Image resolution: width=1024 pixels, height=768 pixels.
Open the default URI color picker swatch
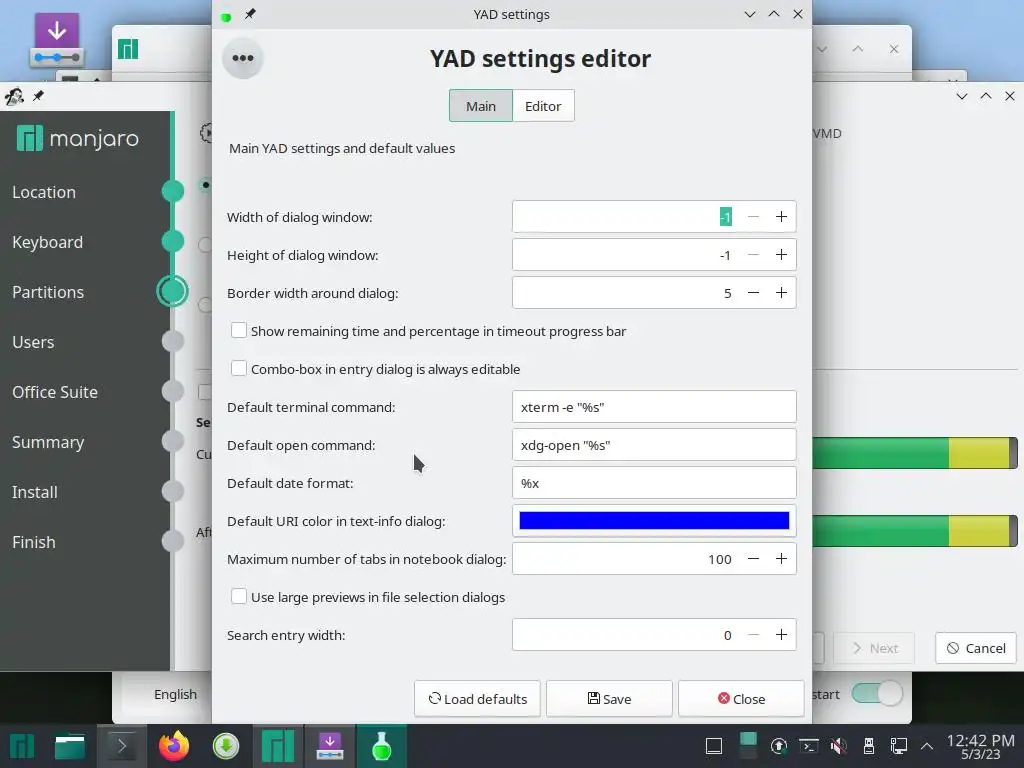pos(654,520)
